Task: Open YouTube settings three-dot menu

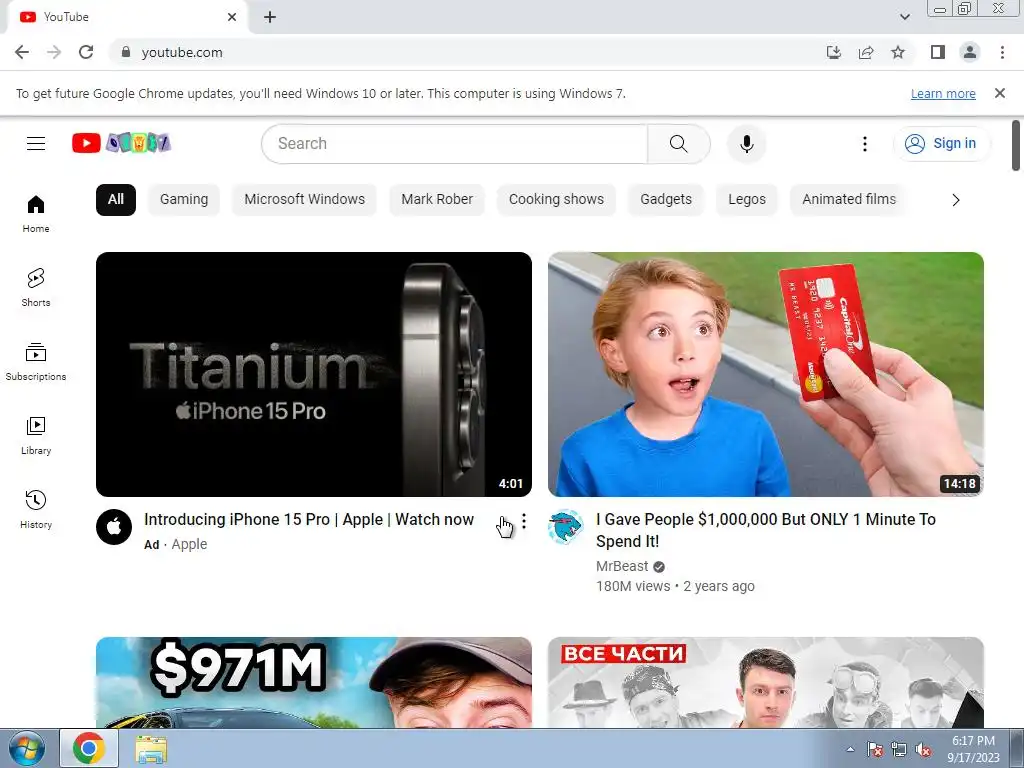Action: 865,144
